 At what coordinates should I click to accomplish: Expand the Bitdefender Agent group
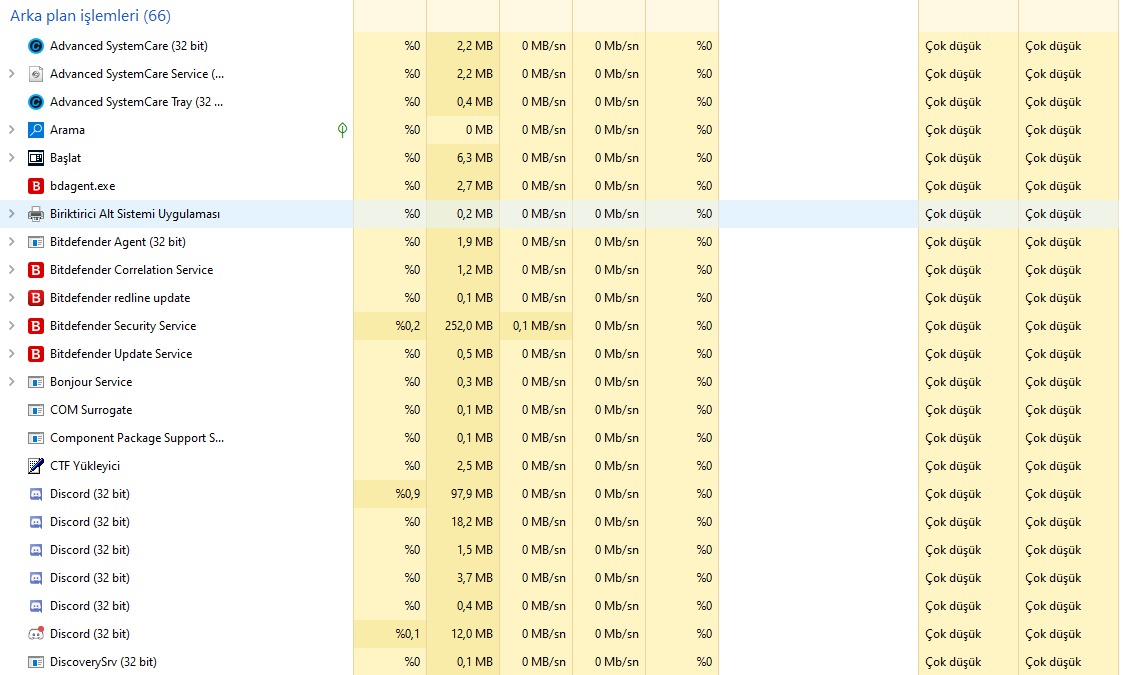pyautogui.click(x=11, y=241)
